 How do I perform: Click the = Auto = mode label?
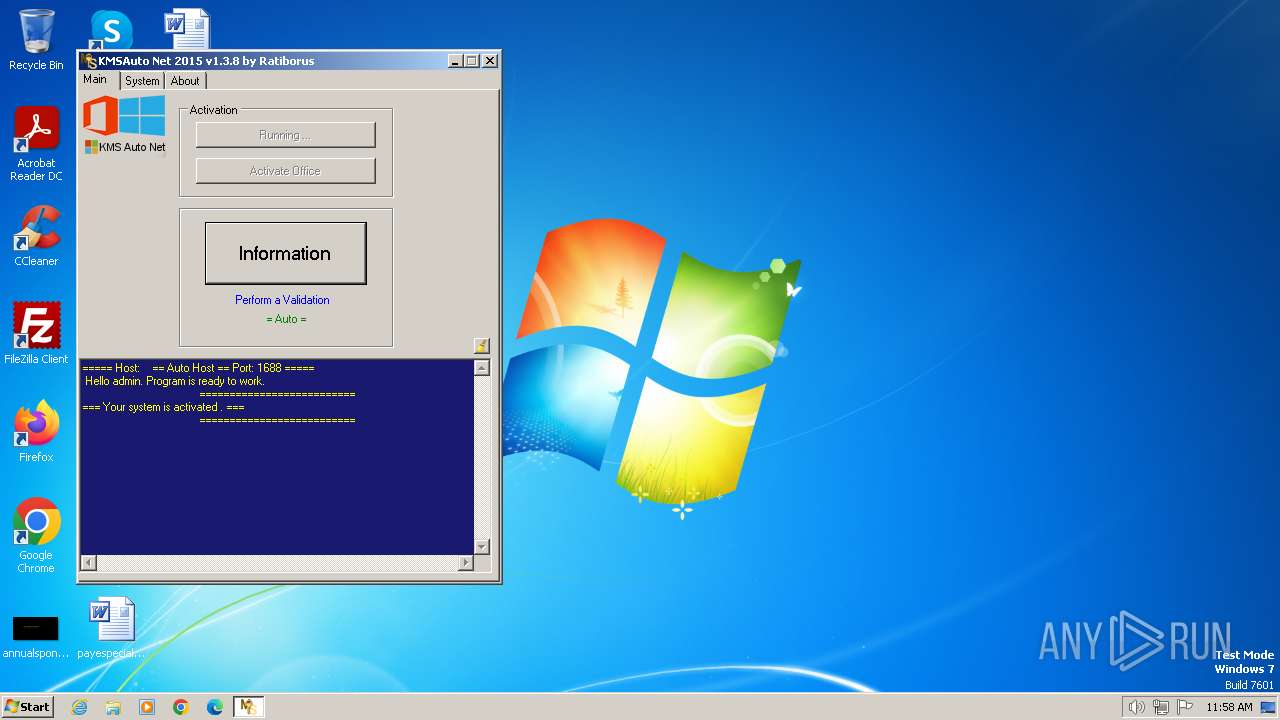286,319
